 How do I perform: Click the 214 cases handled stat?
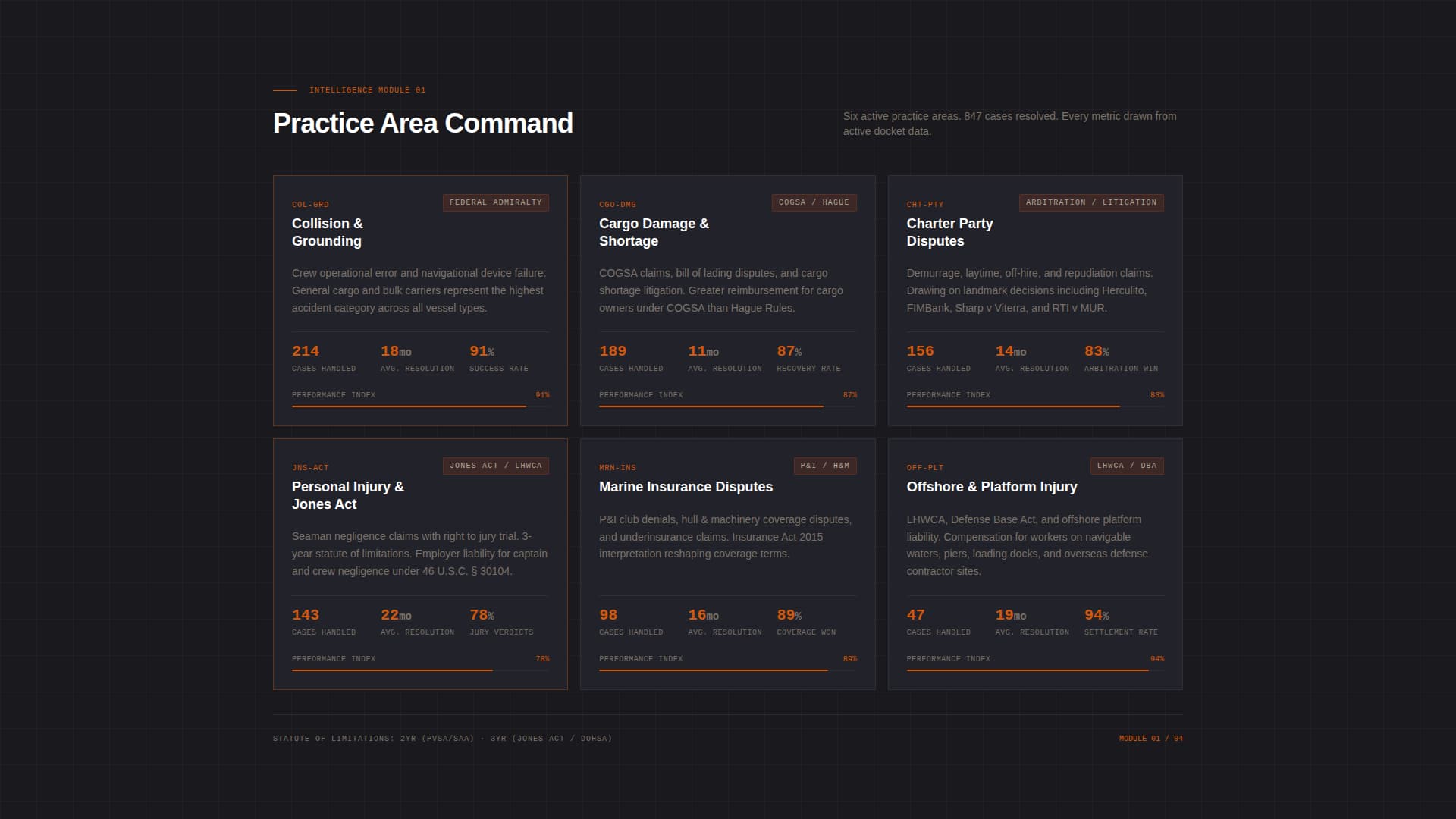pos(305,351)
